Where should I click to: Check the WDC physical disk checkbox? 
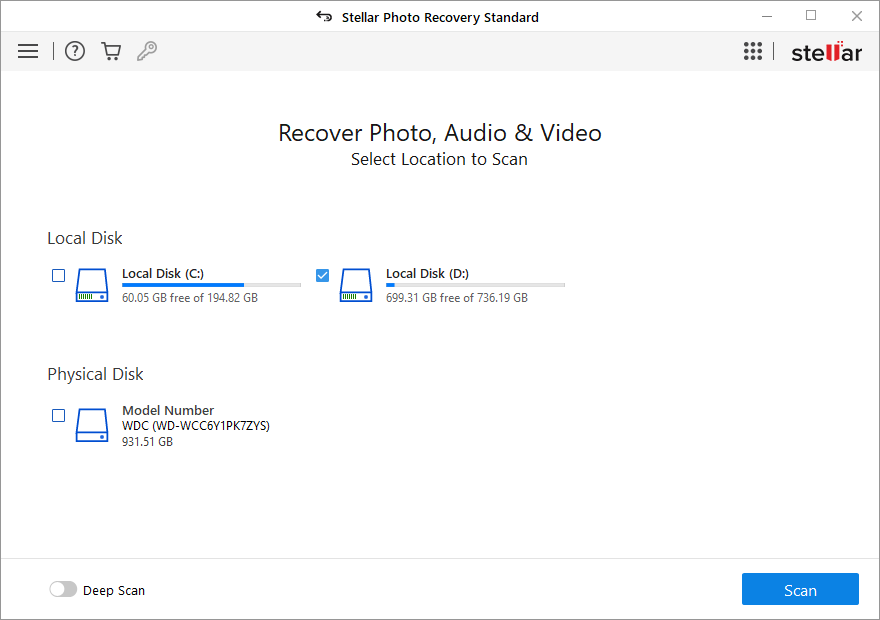click(x=58, y=415)
